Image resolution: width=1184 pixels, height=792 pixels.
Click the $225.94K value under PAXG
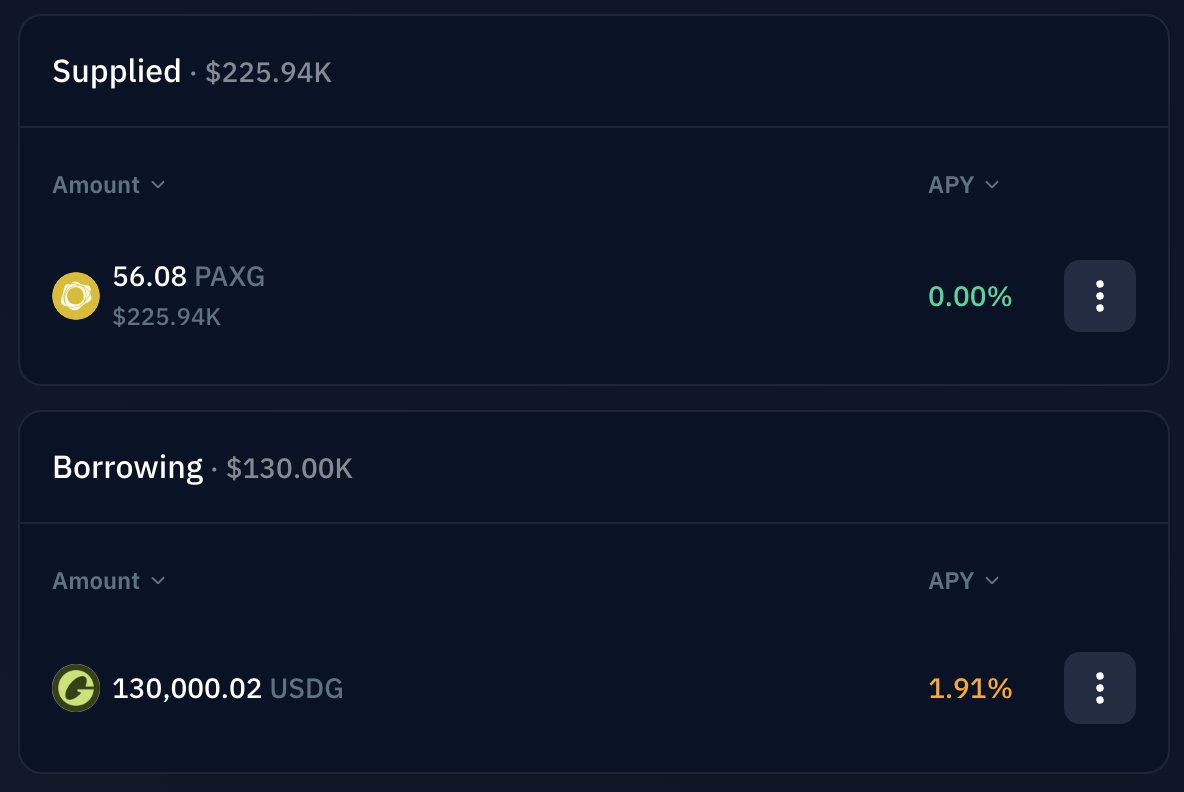pos(167,317)
